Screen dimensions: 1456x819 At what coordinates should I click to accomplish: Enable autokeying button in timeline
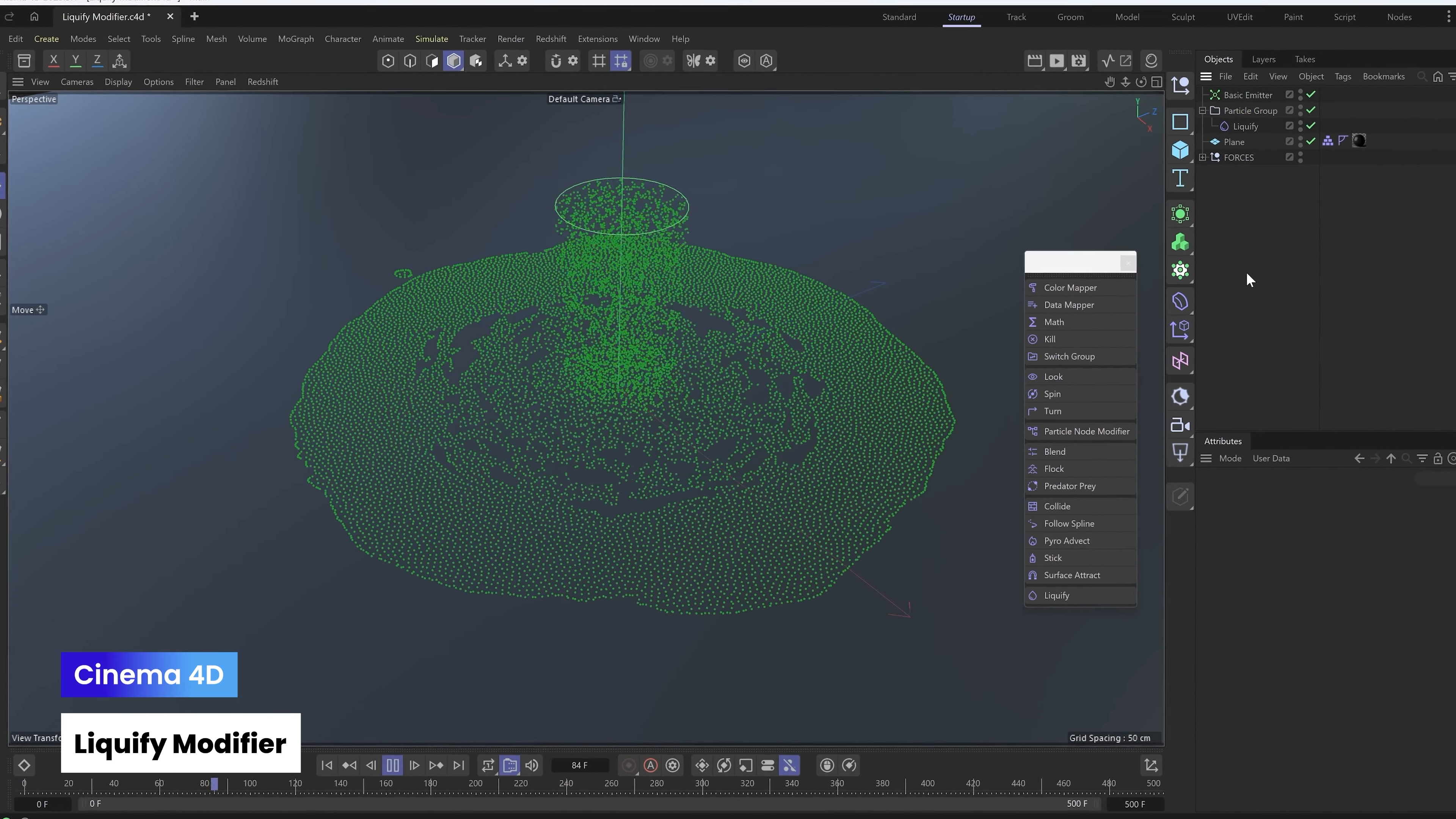(x=651, y=765)
